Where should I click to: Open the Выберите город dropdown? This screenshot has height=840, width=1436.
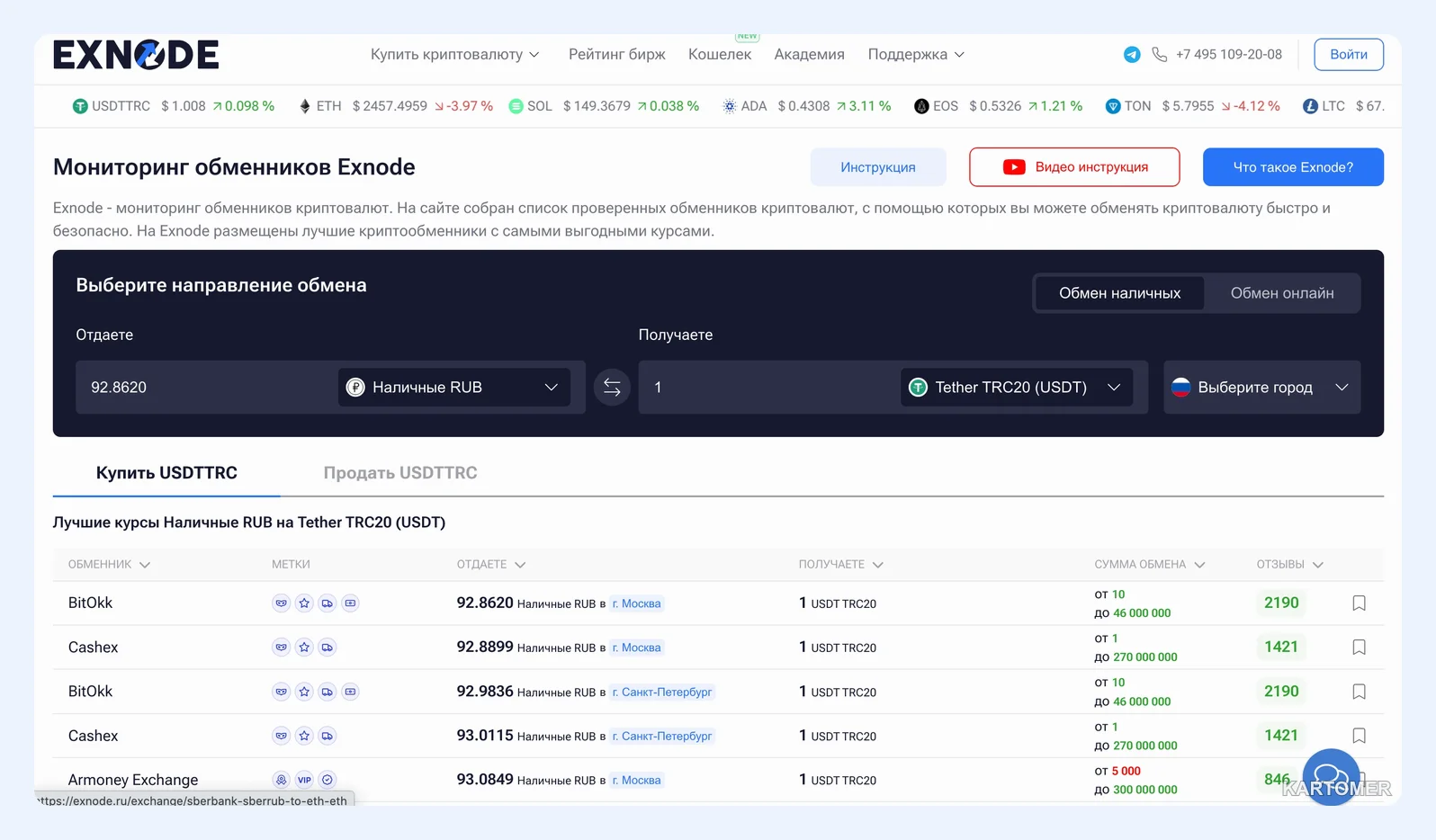coord(1261,388)
